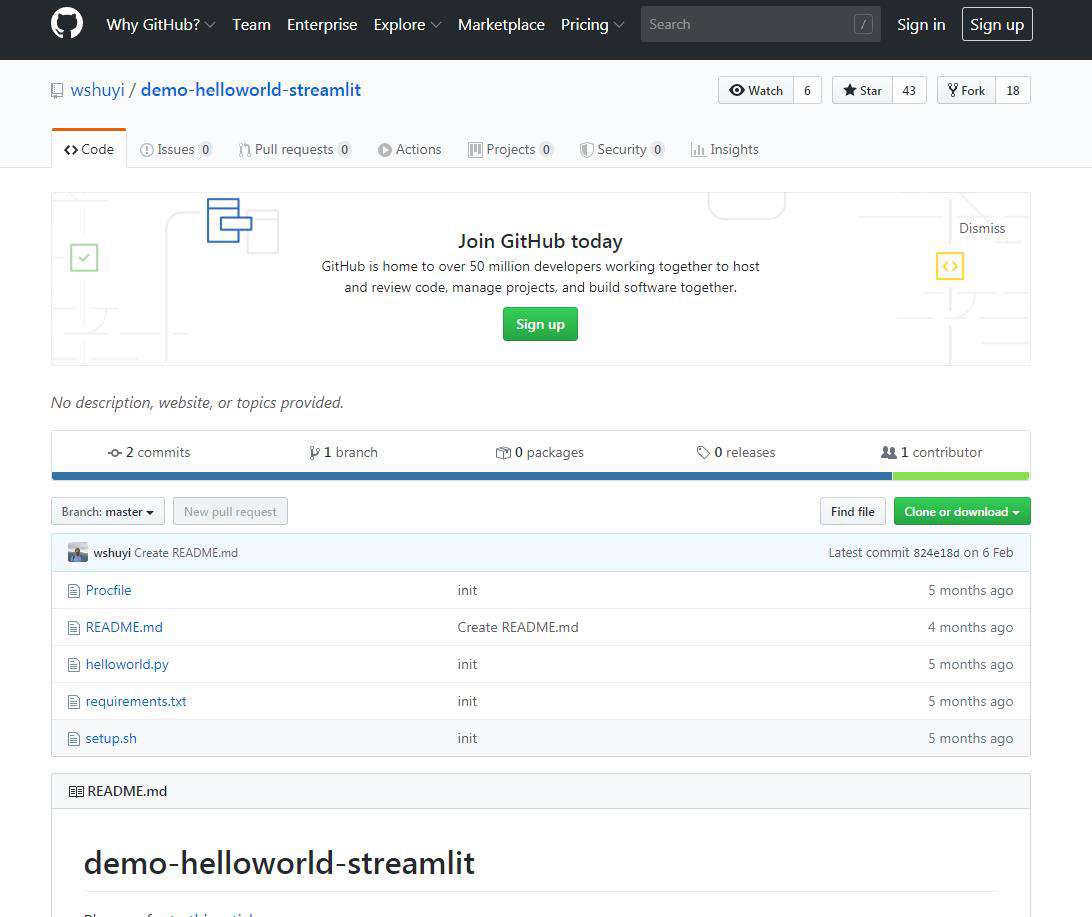The image size is (1092, 917).
Task: Fork the repository
Action: pos(966,91)
